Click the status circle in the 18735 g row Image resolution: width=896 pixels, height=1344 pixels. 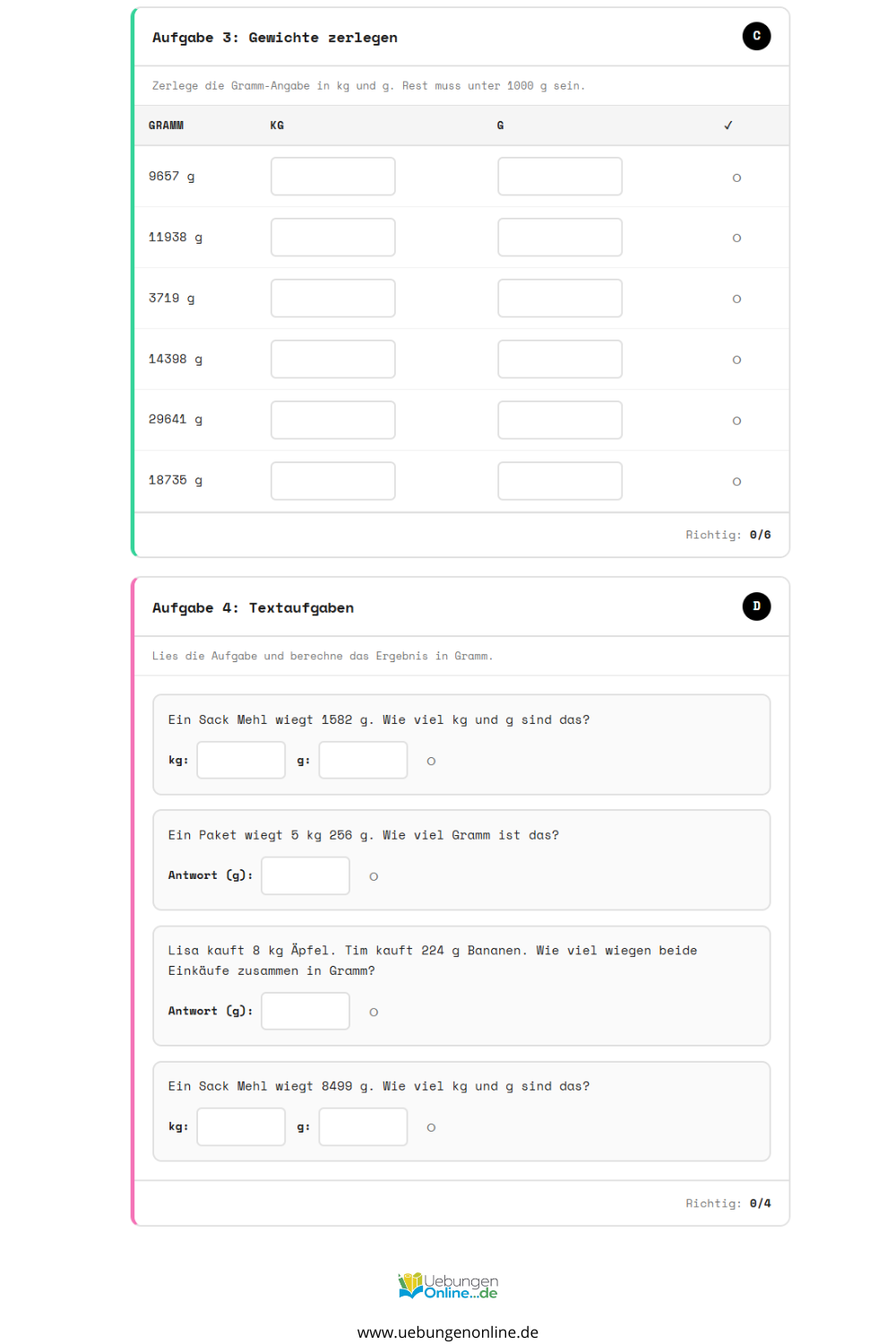(737, 482)
